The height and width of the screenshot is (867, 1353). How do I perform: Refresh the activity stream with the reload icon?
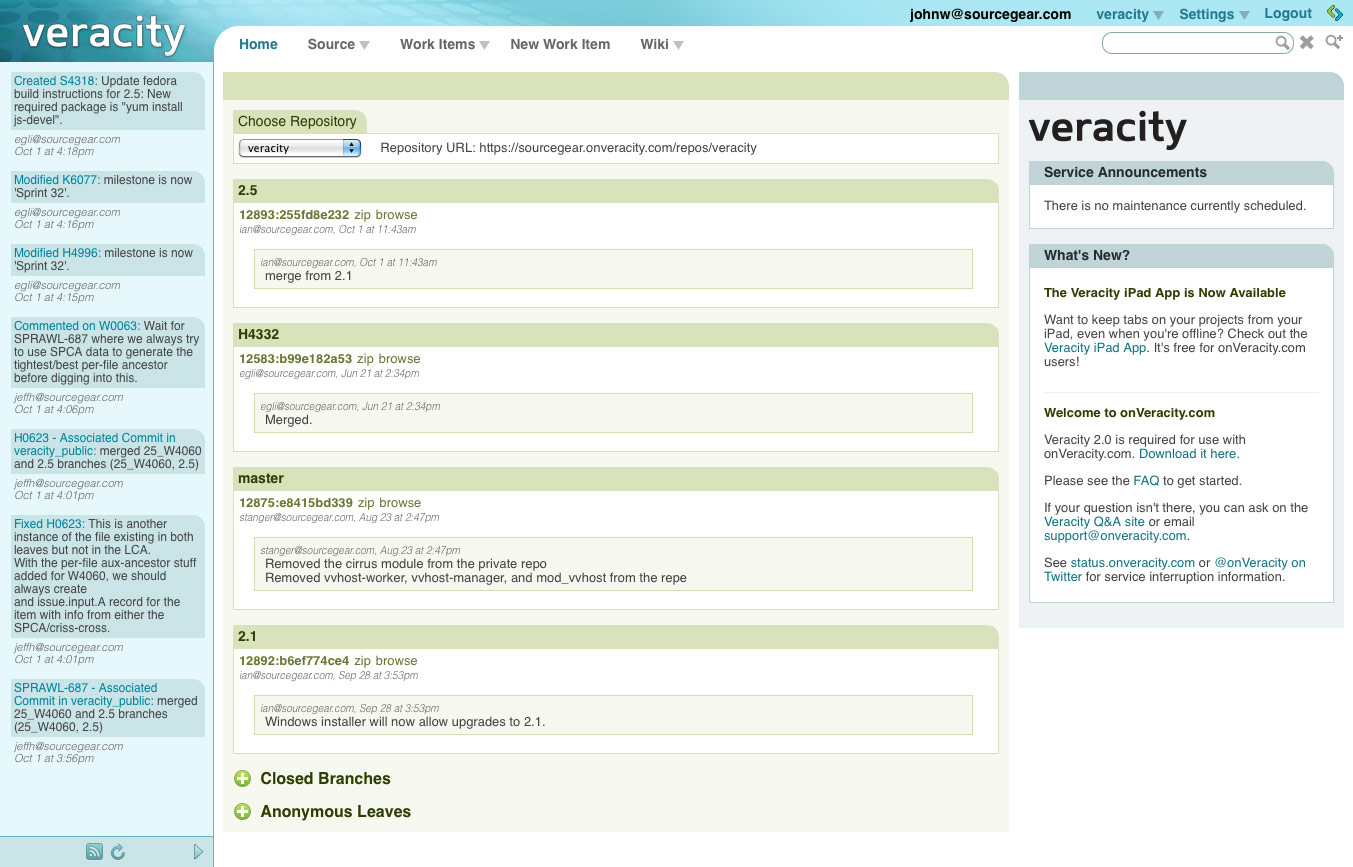(x=118, y=852)
